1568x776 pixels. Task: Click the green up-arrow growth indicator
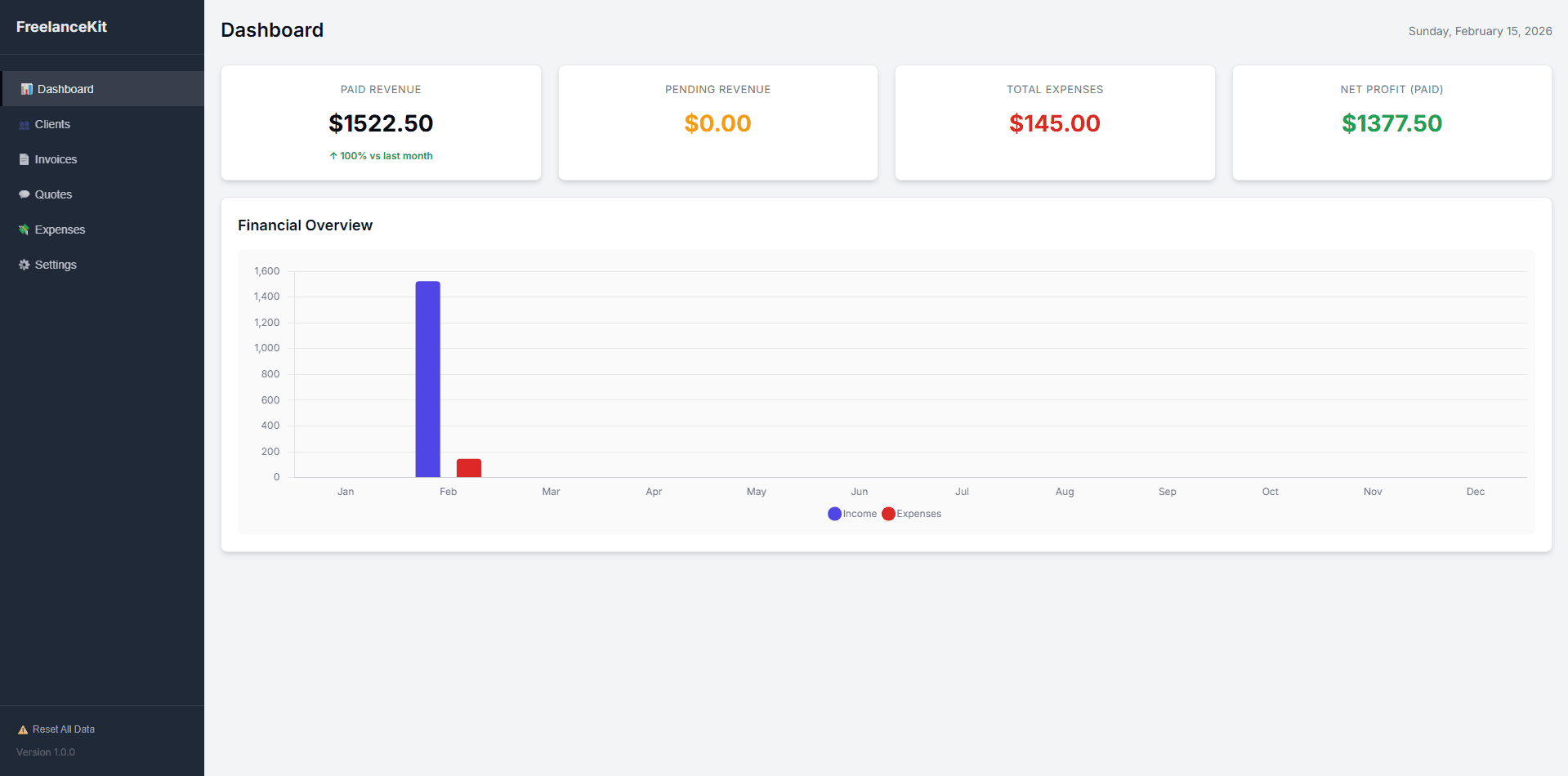(333, 155)
